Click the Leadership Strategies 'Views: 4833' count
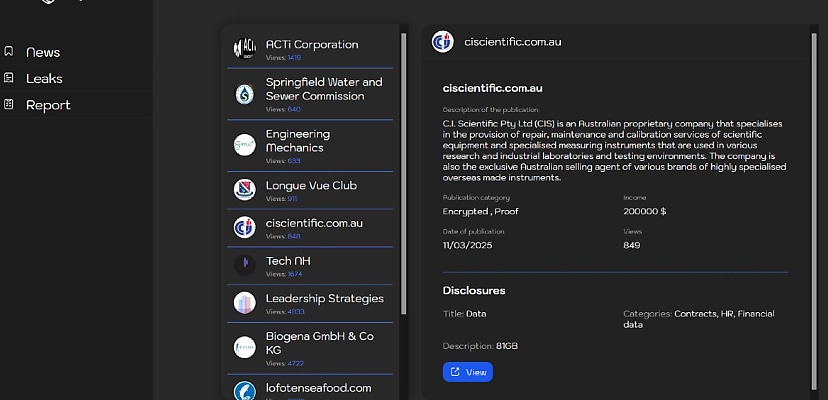Image resolution: width=828 pixels, height=400 pixels. pyautogui.click(x=285, y=312)
